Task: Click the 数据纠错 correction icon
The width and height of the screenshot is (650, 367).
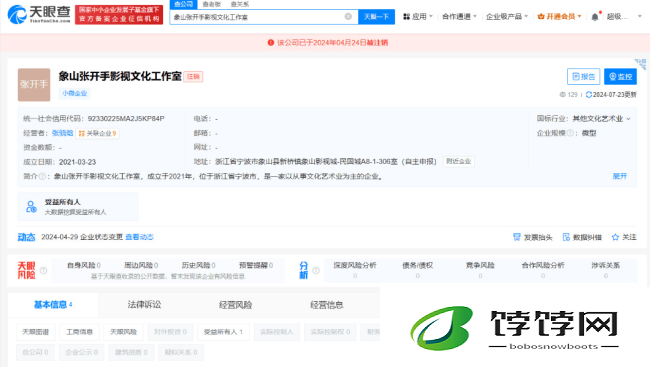Action: (566, 237)
